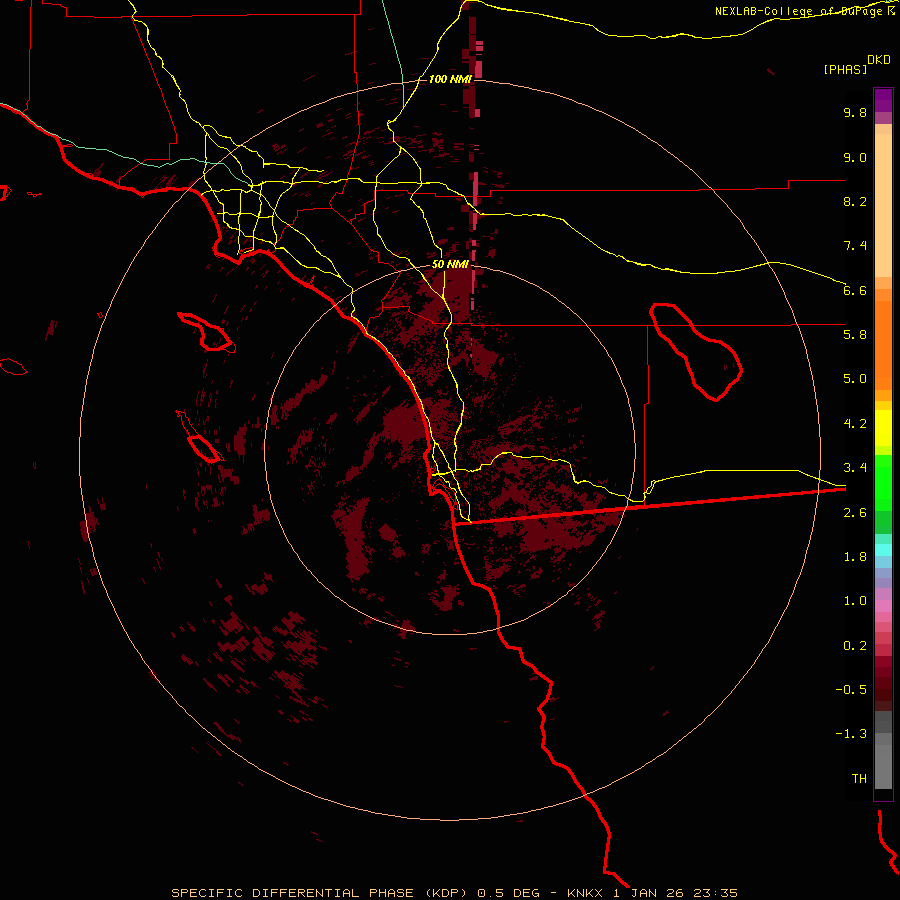Viewport: 900px width, 900px height.
Task: Click the 5.8 scale value
Action: click(x=855, y=335)
